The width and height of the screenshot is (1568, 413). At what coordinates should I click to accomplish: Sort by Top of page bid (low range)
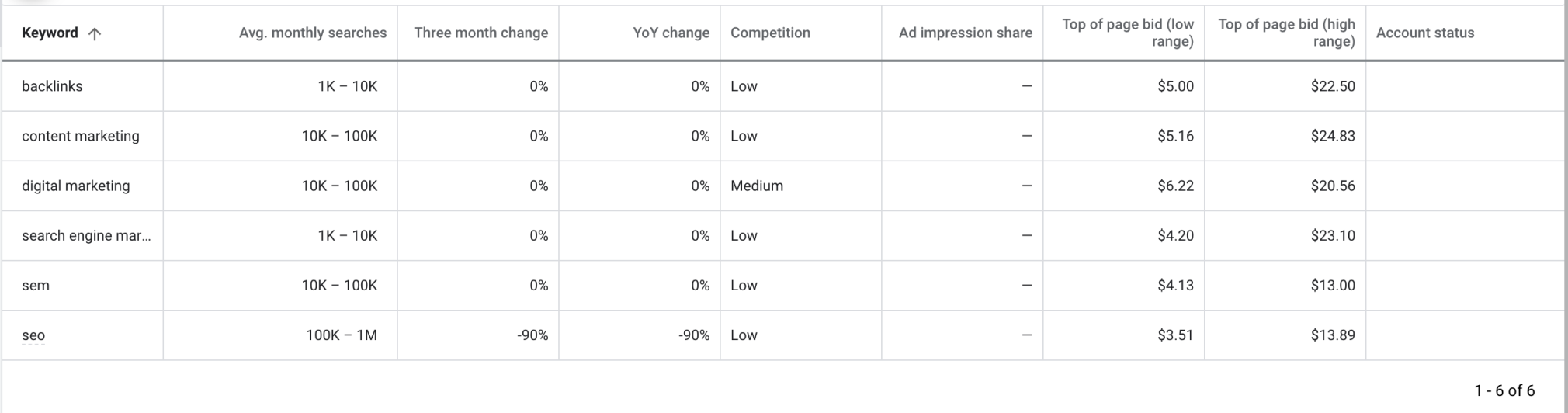[x=1127, y=33]
